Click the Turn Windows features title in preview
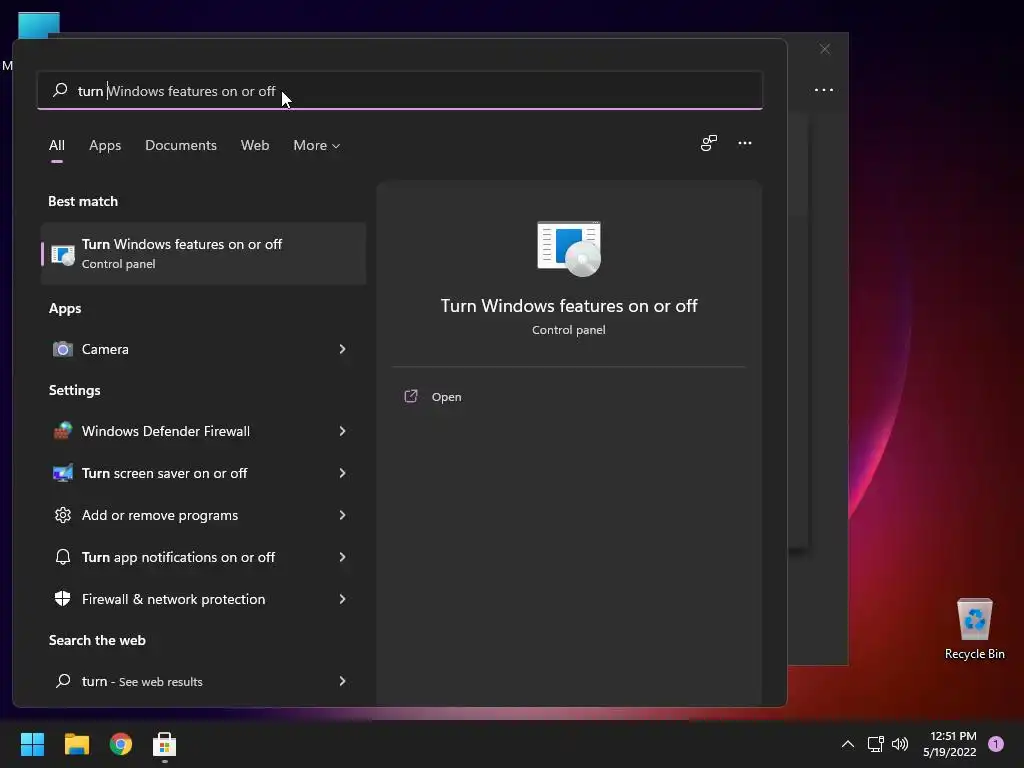The width and height of the screenshot is (1024, 768). pos(569,306)
